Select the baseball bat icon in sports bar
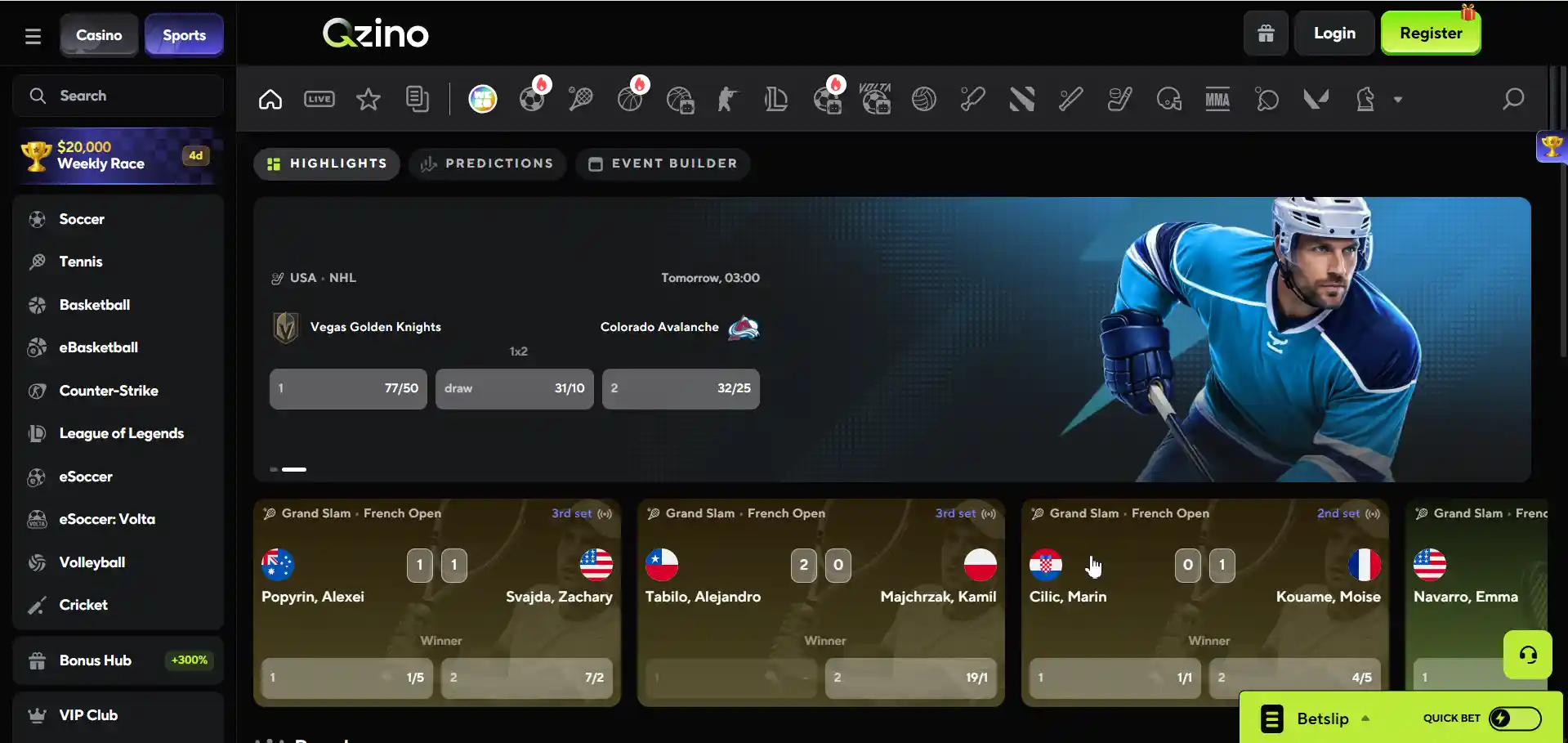 click(1070, 100)
